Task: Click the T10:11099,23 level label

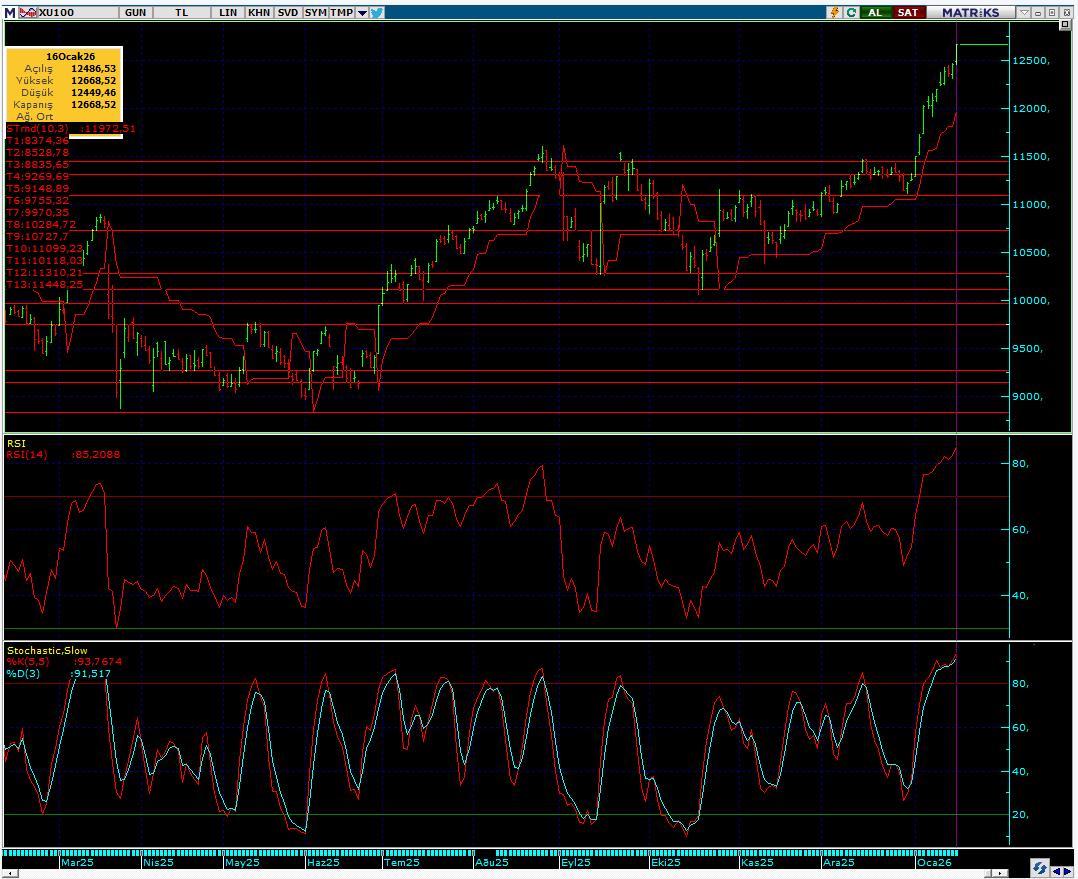Action: click(45, 249)
